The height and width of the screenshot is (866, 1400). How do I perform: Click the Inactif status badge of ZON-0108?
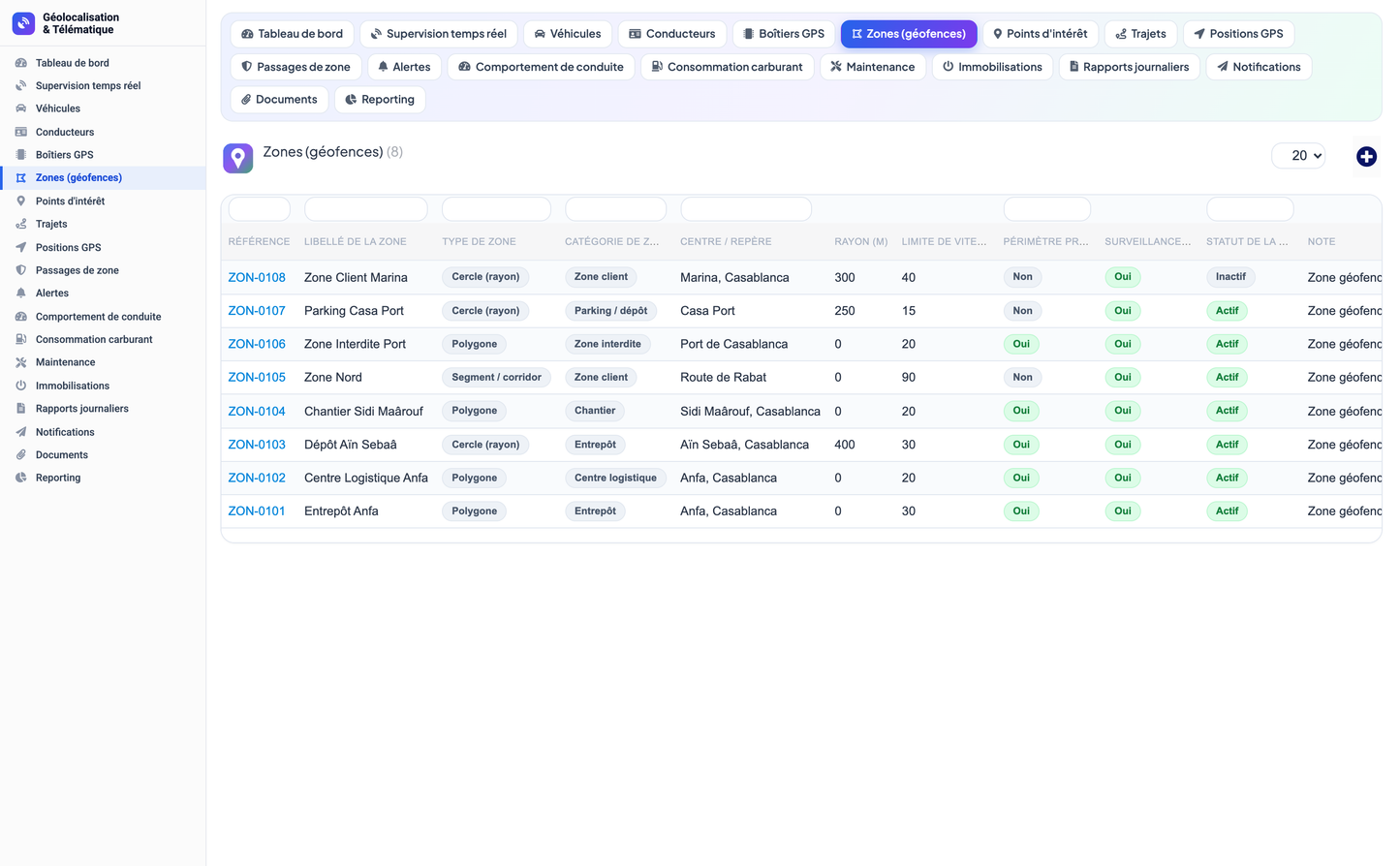[x=1230, y=277]
